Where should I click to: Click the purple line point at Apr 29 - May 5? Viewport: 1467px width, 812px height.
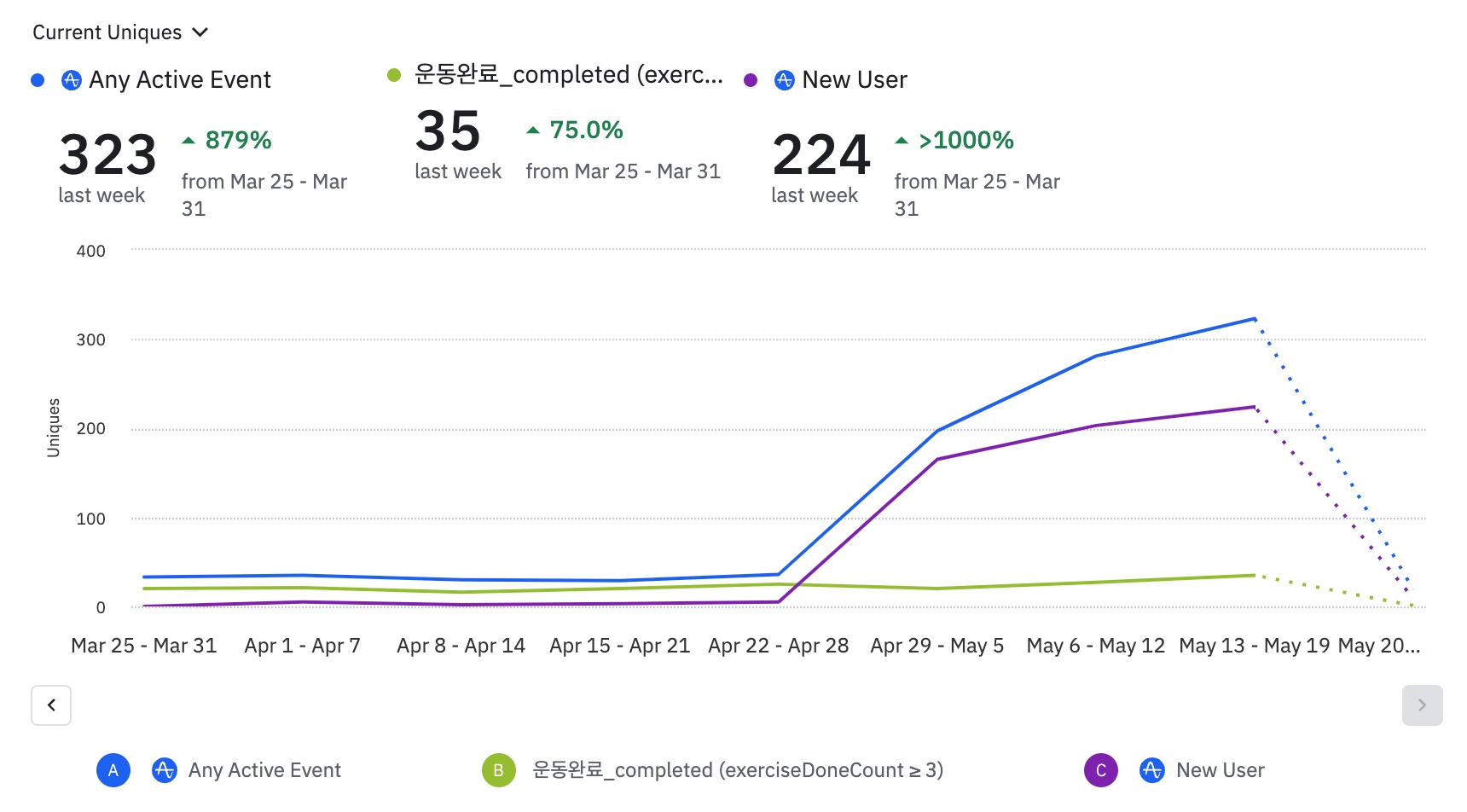click(937, 460)
